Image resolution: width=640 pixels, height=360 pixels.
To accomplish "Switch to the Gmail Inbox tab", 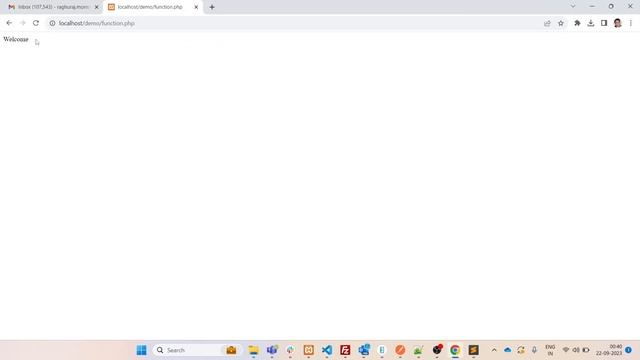I will (52, 7).
